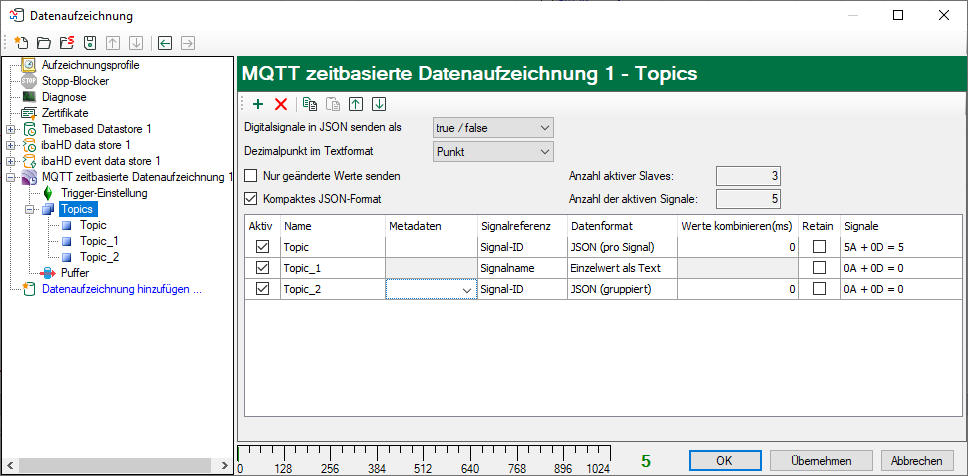The width and height of the screenshot is (968, 476).
Task: Click the ibaHD data store 1 icon
Action: [30, 145]
